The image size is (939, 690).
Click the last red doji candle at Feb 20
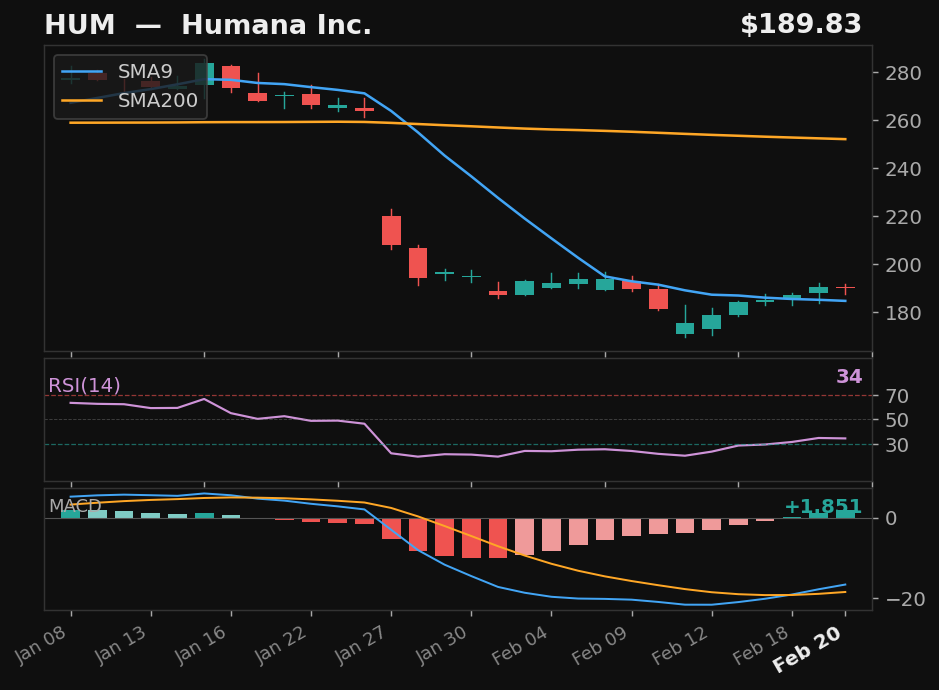point(845,288)
